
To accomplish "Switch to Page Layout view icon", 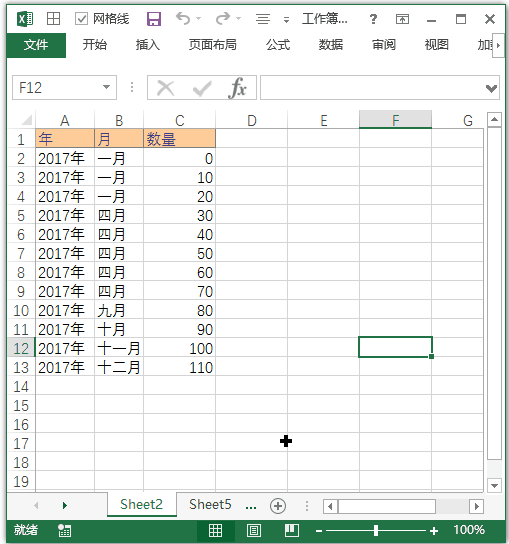I will (254, 530).
